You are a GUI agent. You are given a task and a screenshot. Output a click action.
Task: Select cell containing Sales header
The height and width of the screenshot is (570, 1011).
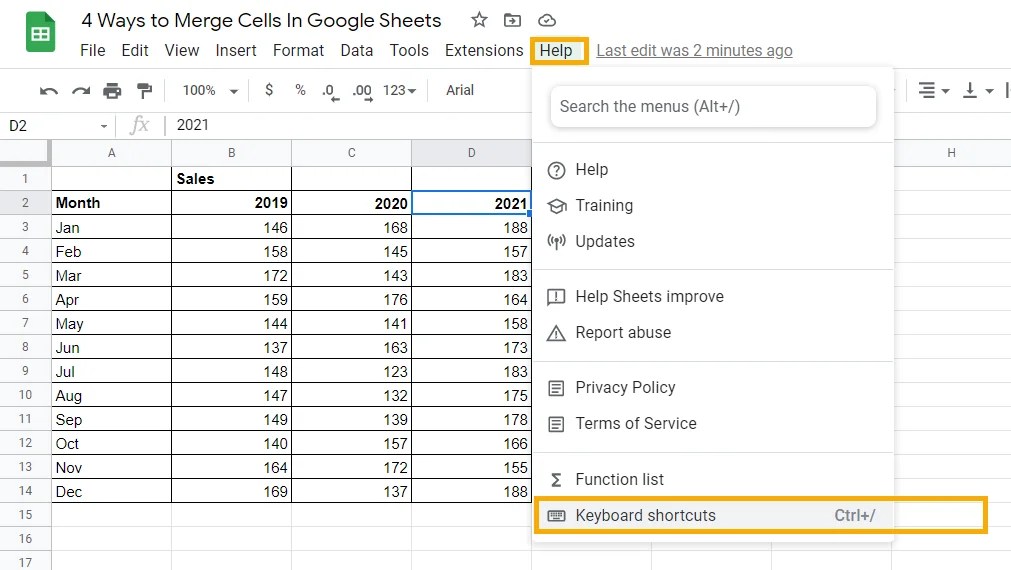(231, 178)
